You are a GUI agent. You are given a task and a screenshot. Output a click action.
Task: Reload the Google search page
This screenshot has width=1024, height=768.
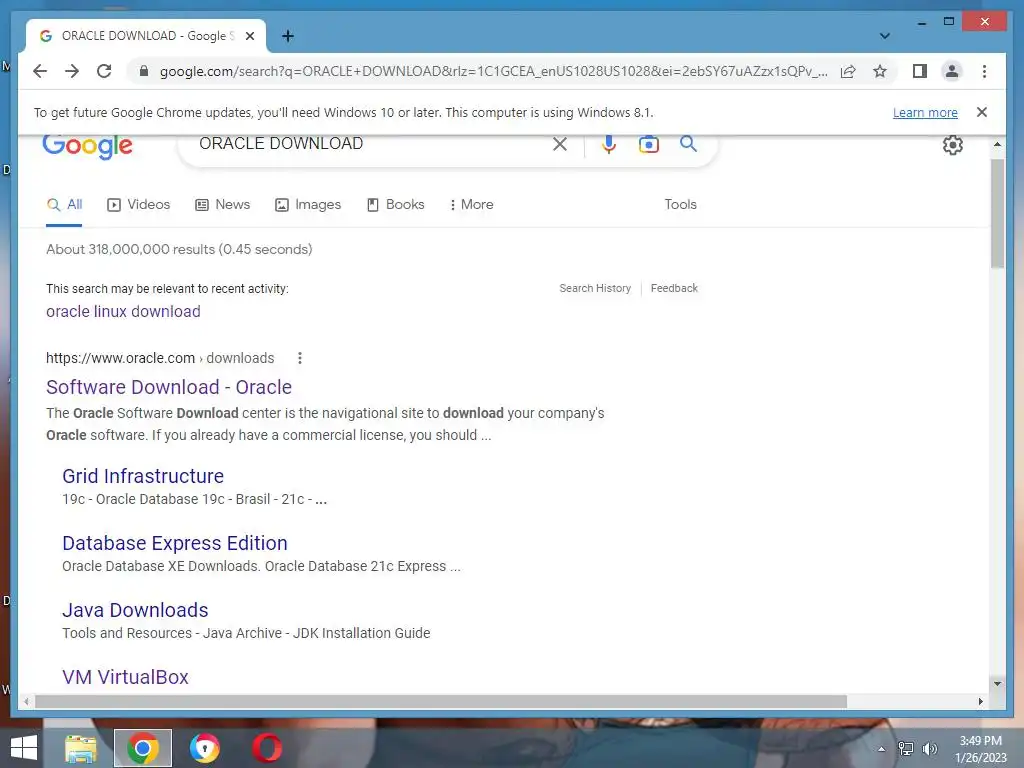(104, 71)
